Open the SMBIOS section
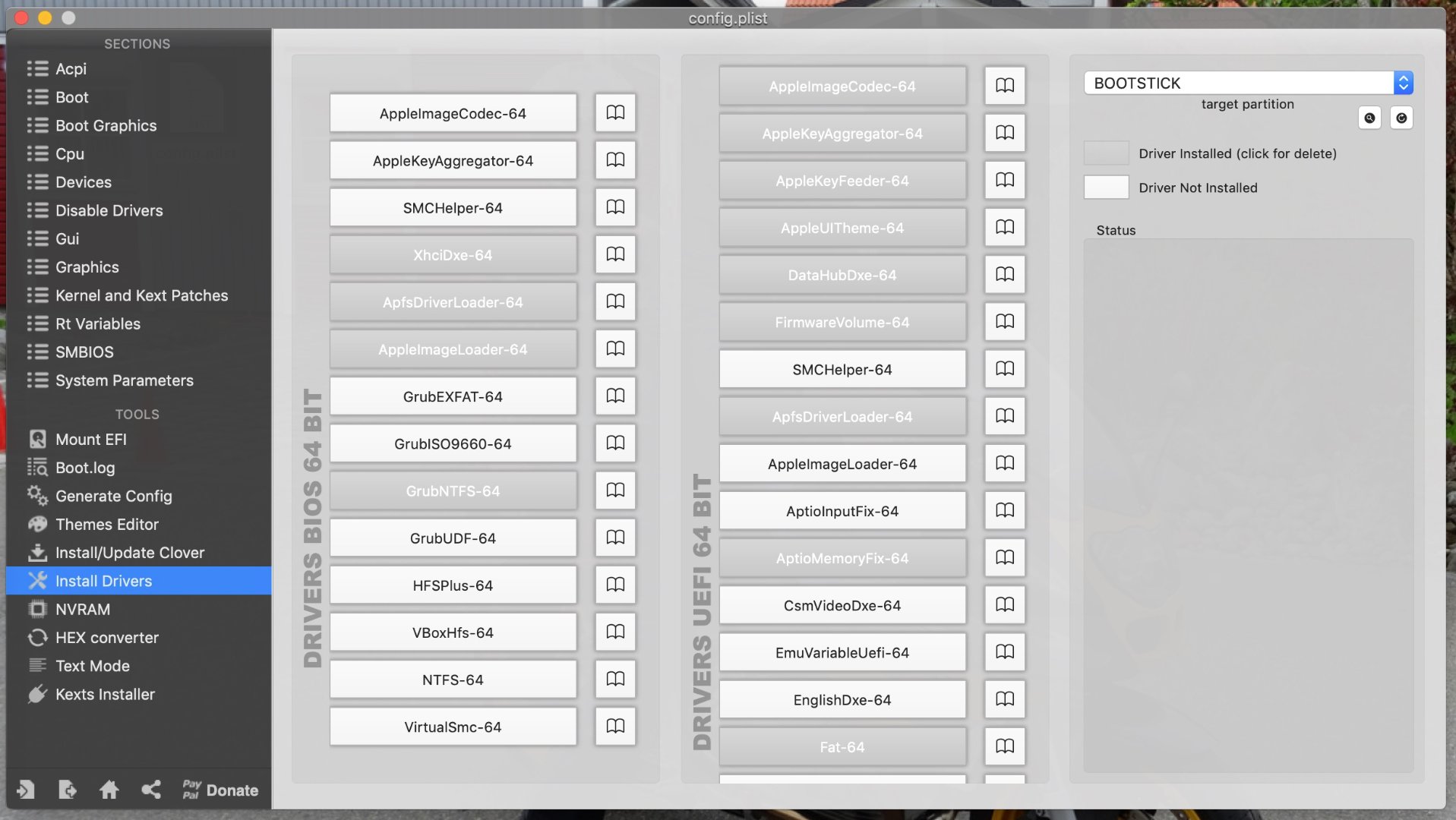This screenshot has width=1456, height=820. tap(138, 352)
